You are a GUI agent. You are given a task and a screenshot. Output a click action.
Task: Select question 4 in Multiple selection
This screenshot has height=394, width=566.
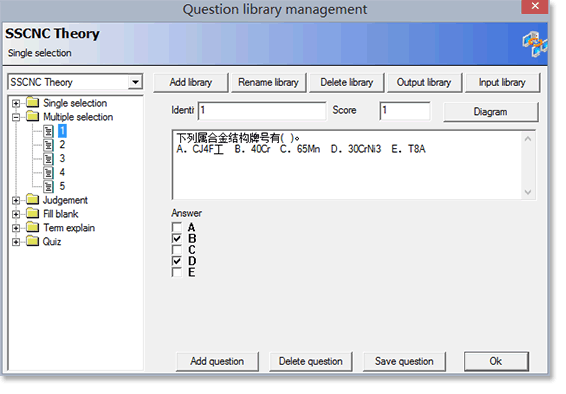(62, 173)
